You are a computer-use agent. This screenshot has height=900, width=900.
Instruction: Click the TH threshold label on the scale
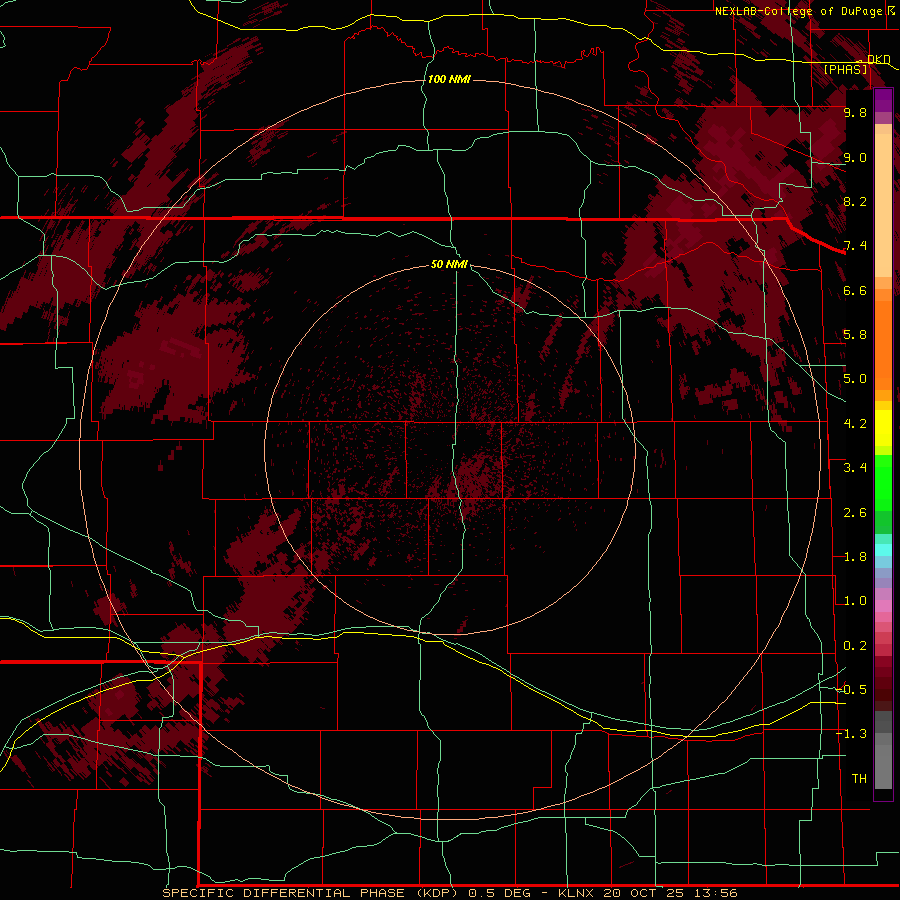pyautogui.click(x=859, y=778)
